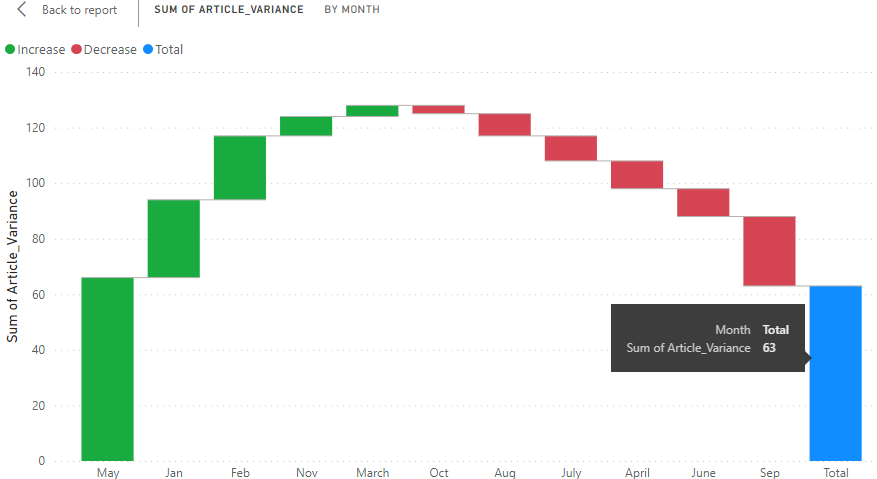Select the green Nov bar
The height and width of the screenshot is (479, 877).
point(306,126)
